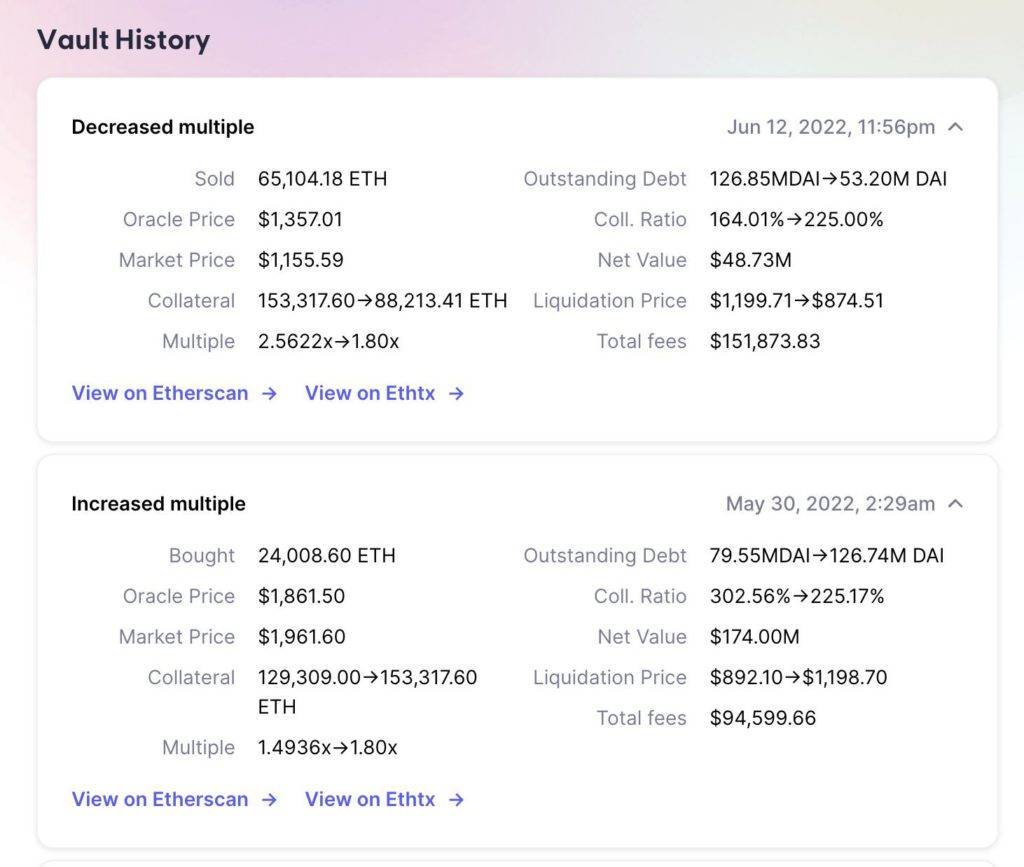This screenshot has width=1024, height=867.
Task: Click the Jun 12, 2022, 11:56pm timestamp
Action: point(831,127)
